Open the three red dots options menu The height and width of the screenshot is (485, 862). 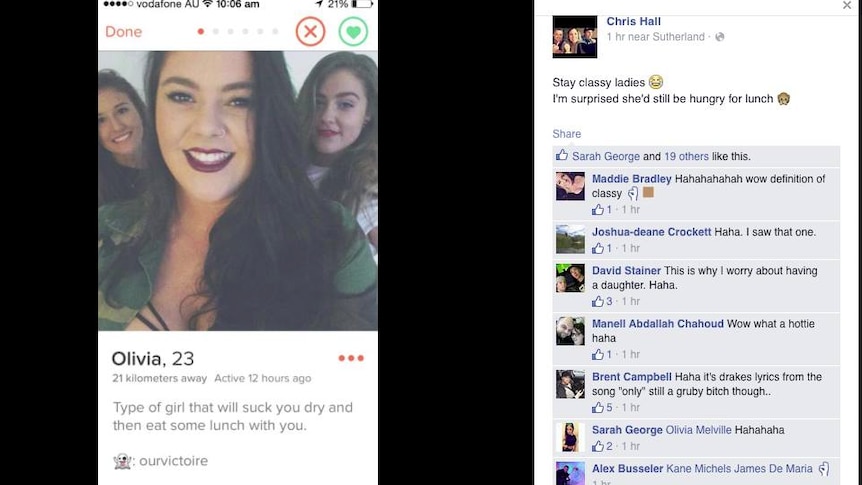(x=351, y=358)
